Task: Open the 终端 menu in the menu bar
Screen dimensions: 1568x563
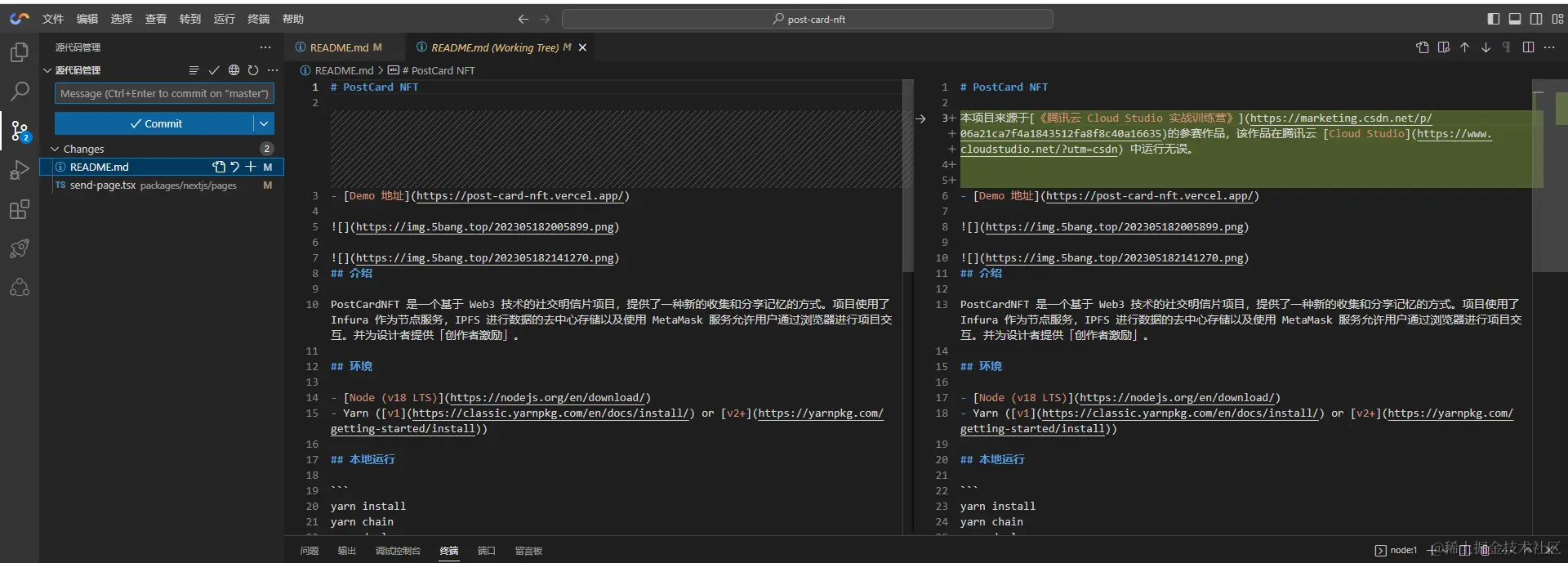Action: [259, 19]
